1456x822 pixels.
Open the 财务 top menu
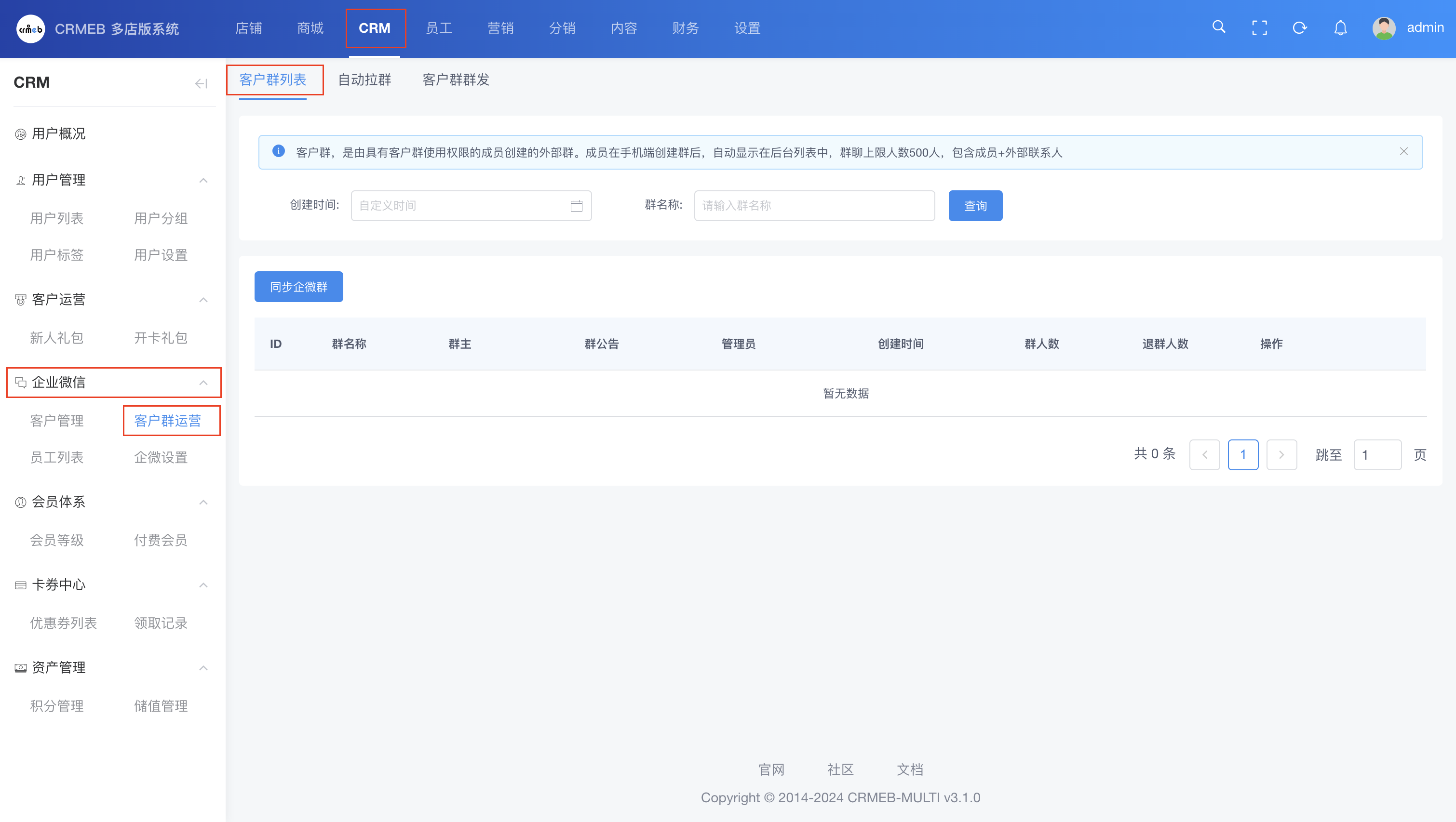click(x=686, y=28)
